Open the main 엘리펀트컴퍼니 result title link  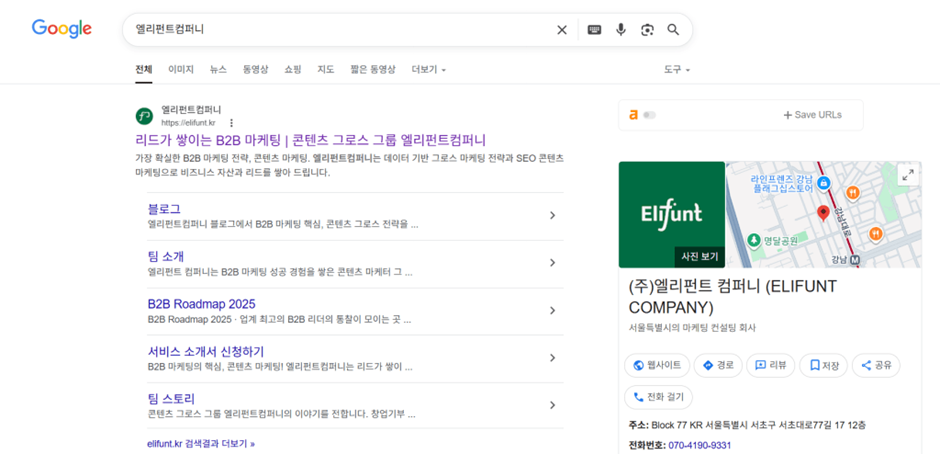click(x=310, y=140)
